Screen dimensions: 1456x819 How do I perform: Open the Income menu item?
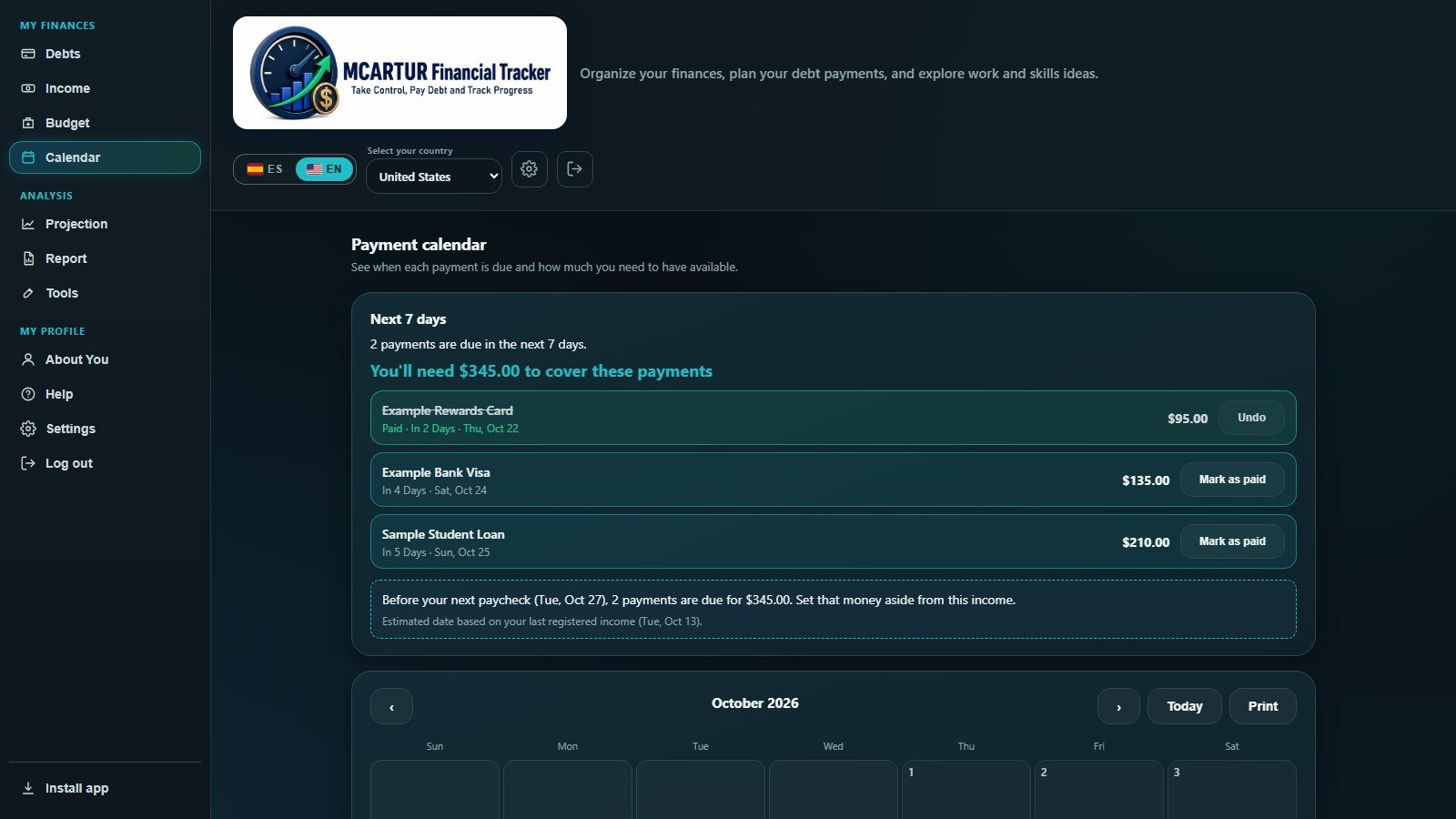105,88
